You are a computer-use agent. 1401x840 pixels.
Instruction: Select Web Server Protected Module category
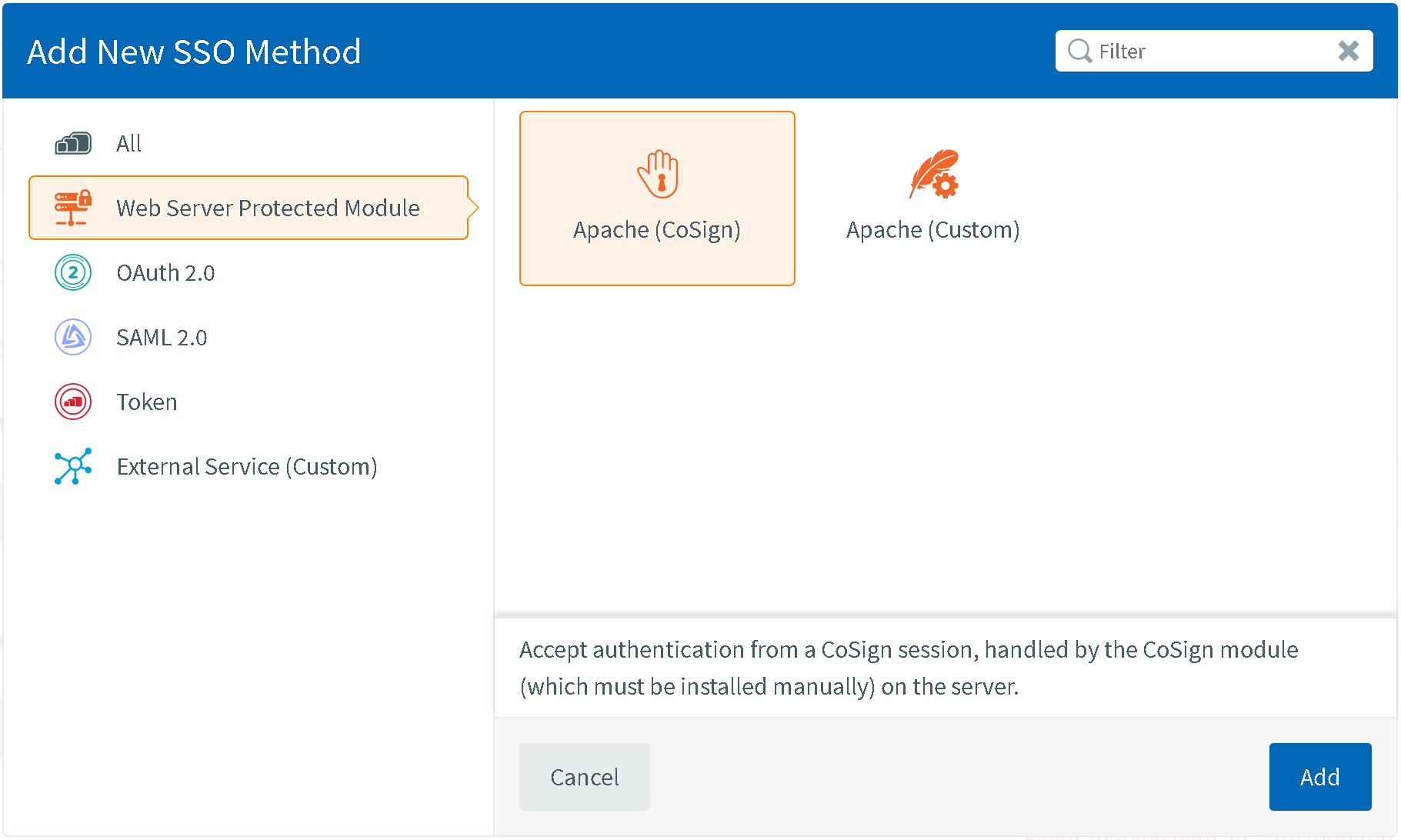tap(249, 208)
